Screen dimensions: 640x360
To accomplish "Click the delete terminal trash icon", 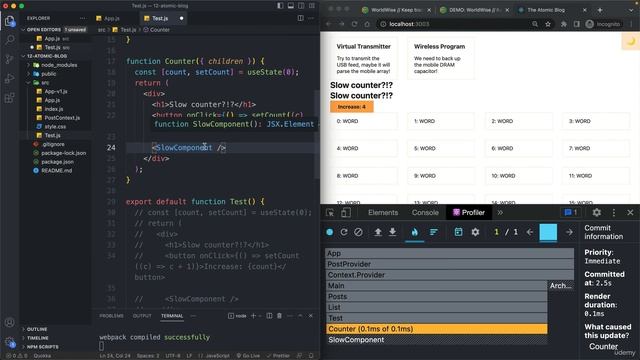I will coord(280,316).
